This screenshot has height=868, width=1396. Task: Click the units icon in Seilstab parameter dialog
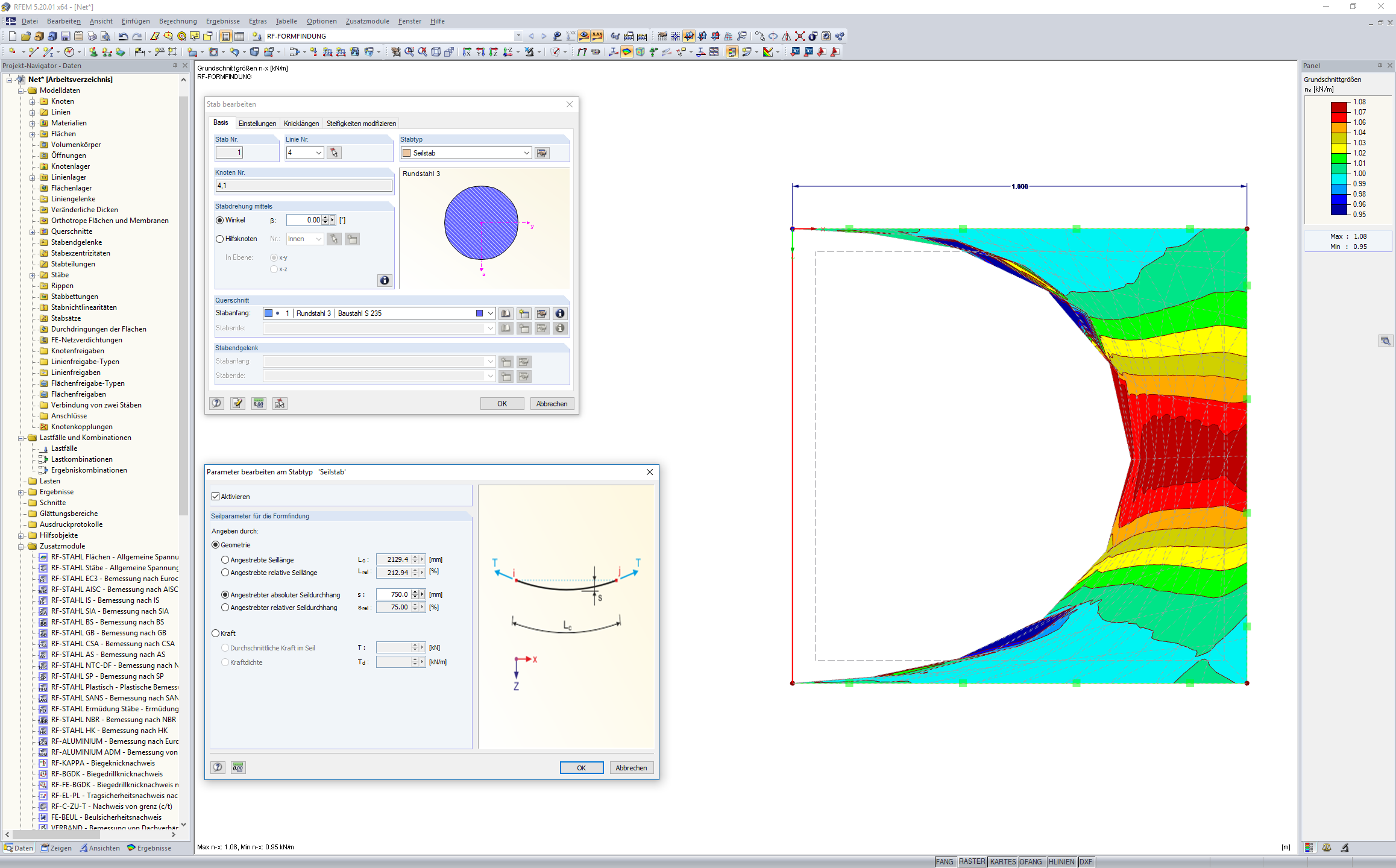(238, 767)
